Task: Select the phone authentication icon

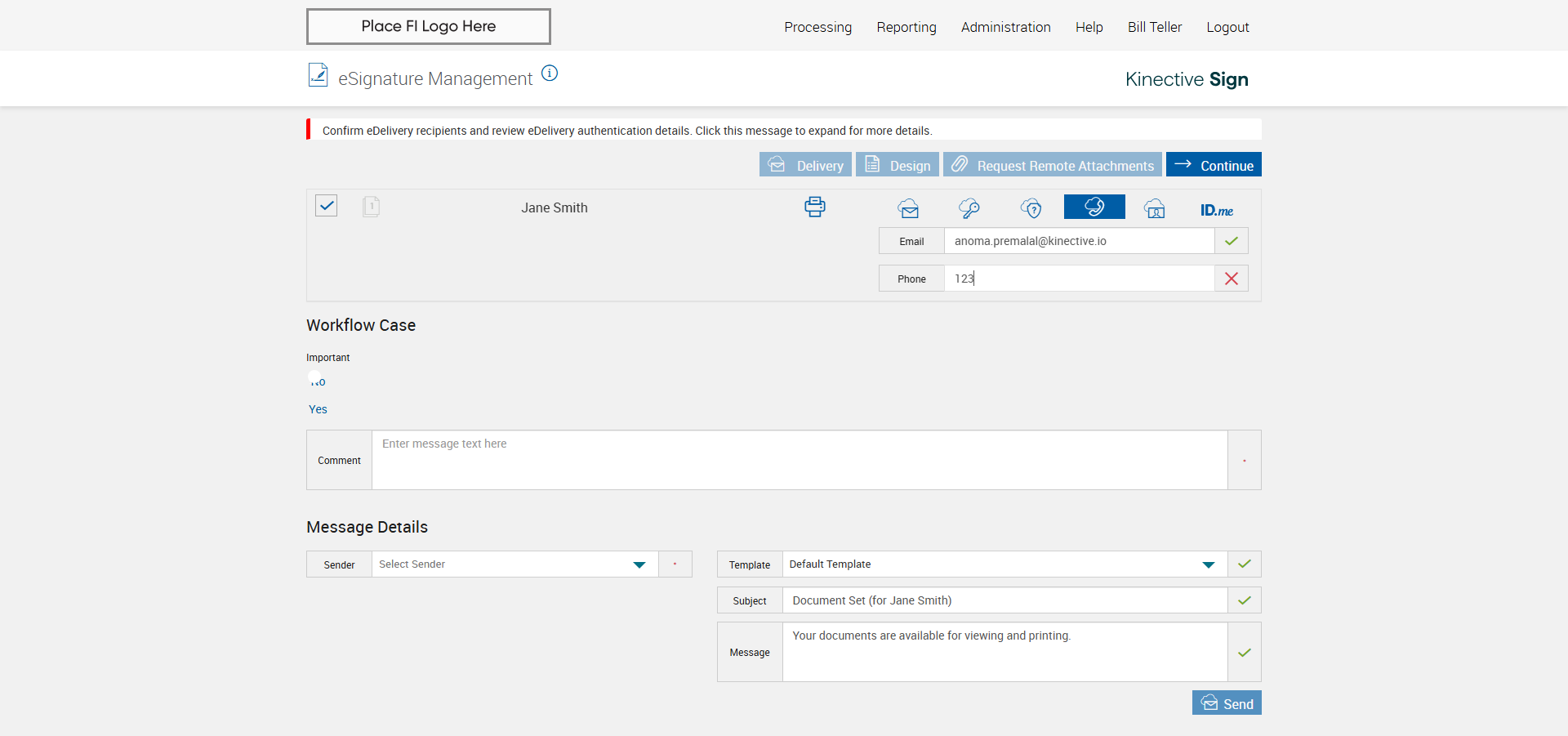Action: coord(1094,207)
